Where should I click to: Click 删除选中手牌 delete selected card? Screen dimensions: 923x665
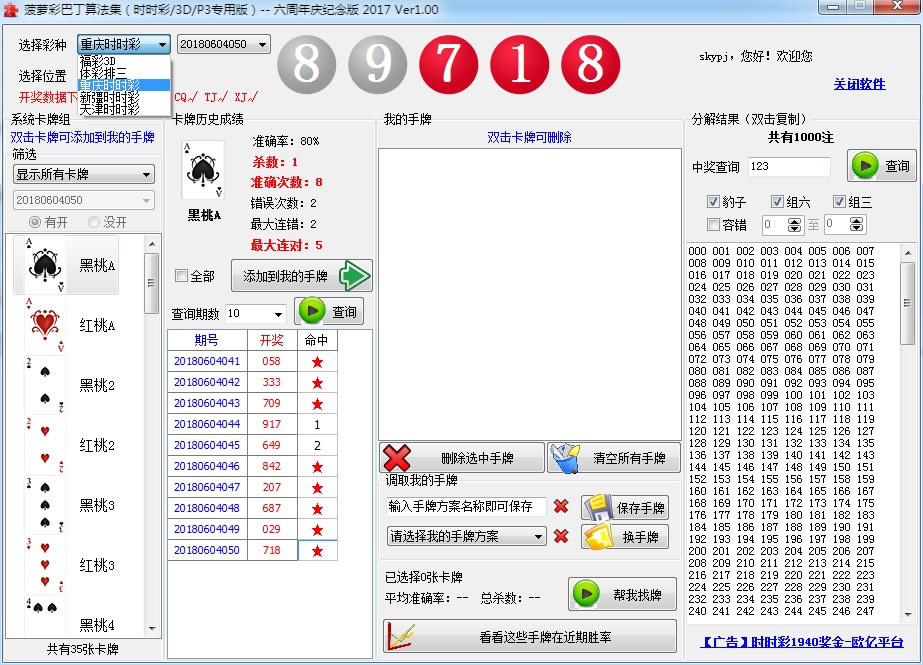point(461,458)
